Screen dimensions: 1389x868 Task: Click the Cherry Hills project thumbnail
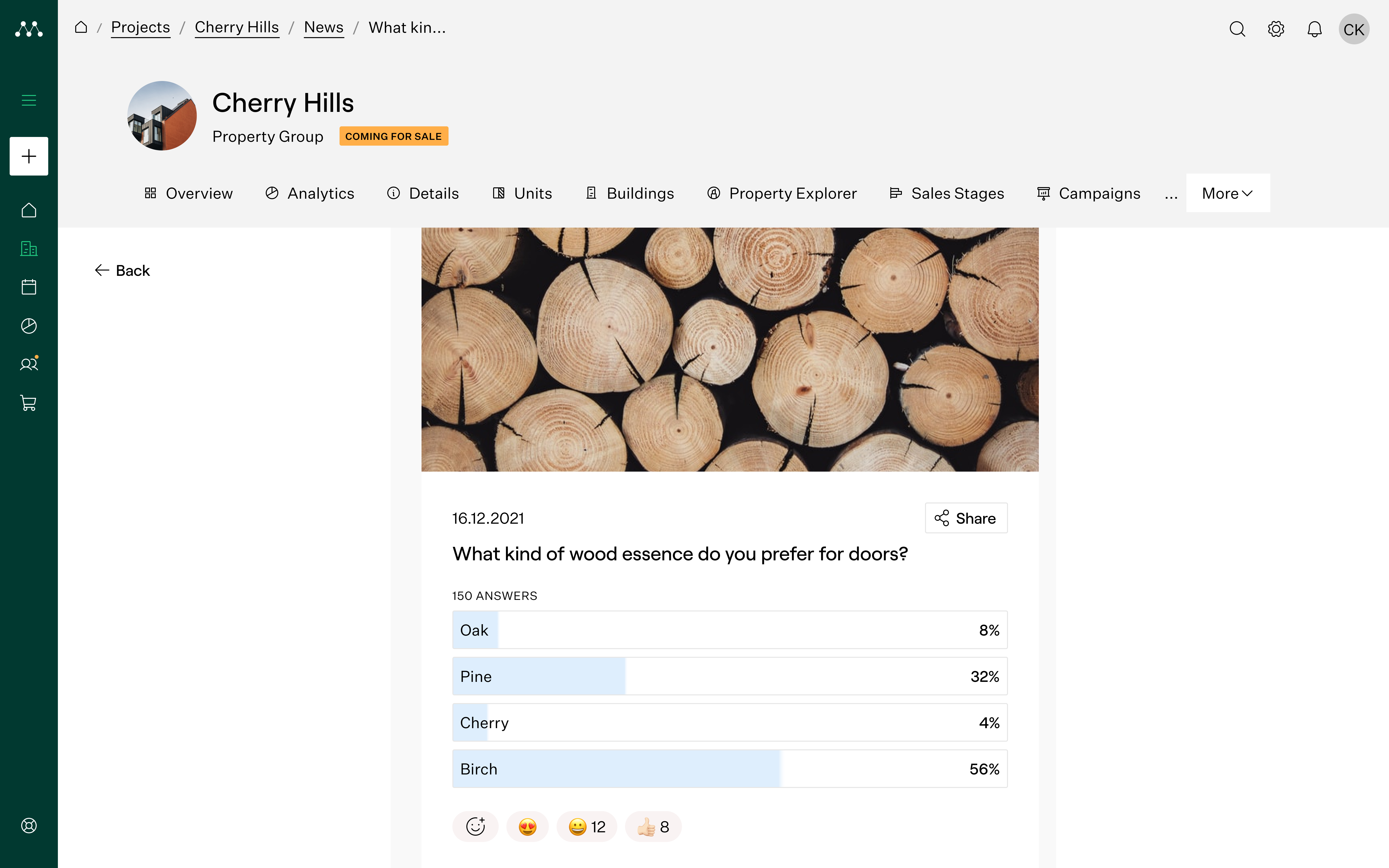pyautogui.click(x=162, y=115)
